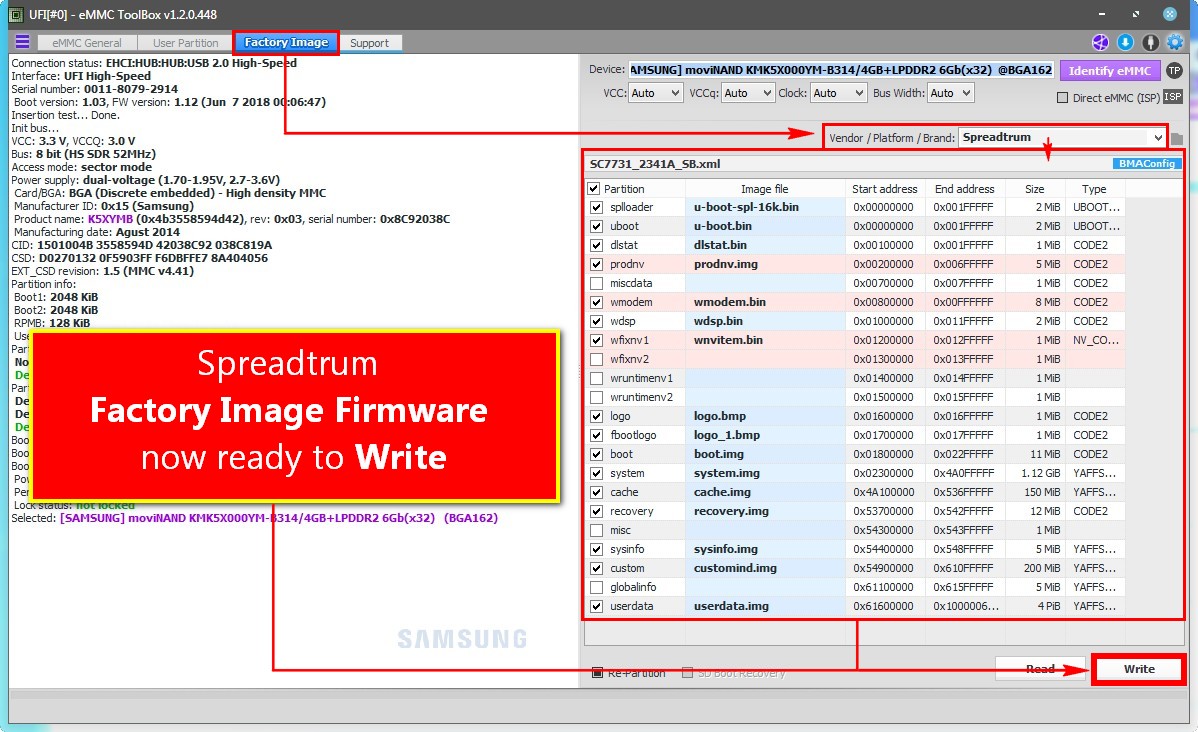Toggle the Re-Partition checkbox
The height and width of the screenshot is (732, 1198).
click(597, 673)
